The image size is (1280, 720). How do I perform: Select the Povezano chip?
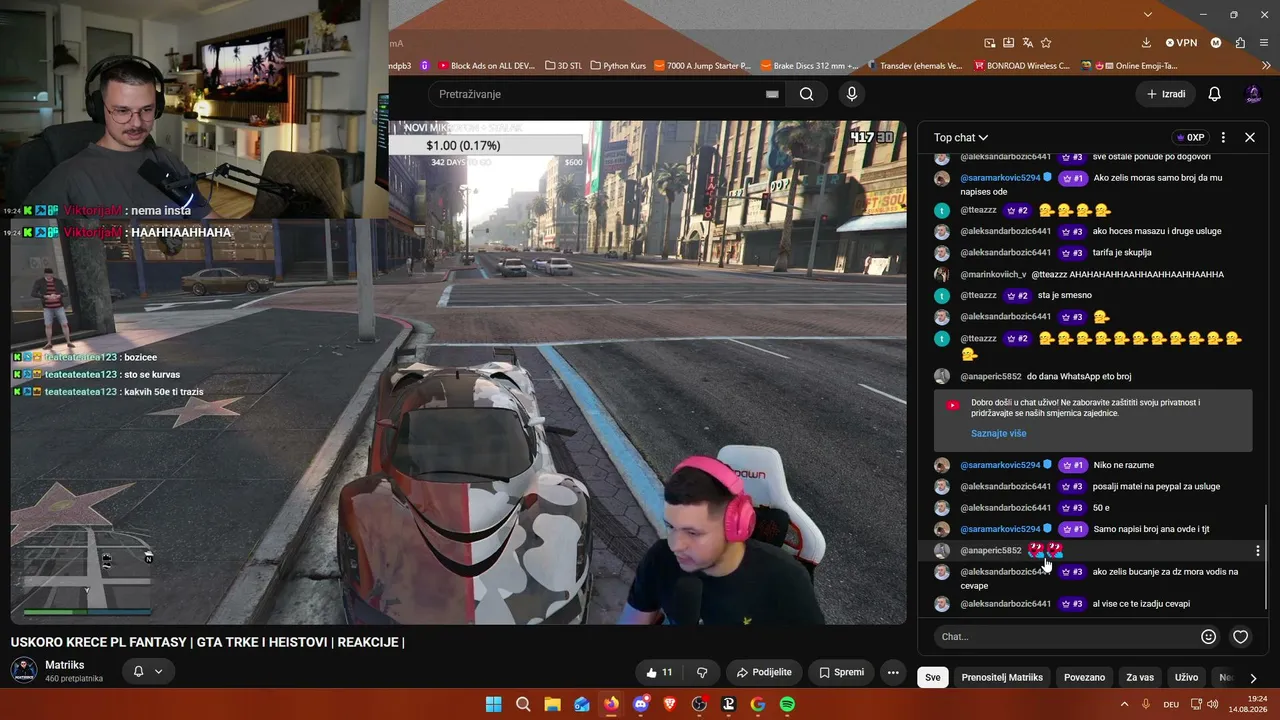click(x=1084, y=677)
